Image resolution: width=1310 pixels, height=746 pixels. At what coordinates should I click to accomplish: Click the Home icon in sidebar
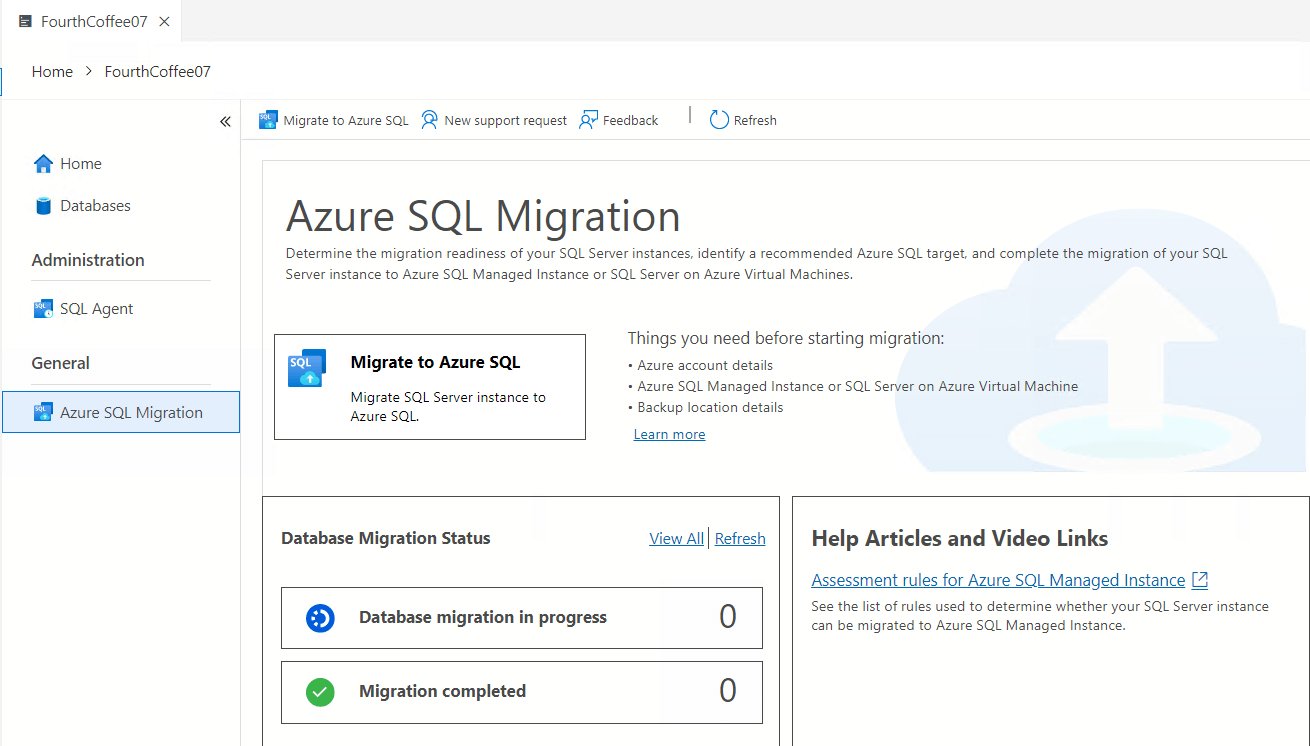43,164
